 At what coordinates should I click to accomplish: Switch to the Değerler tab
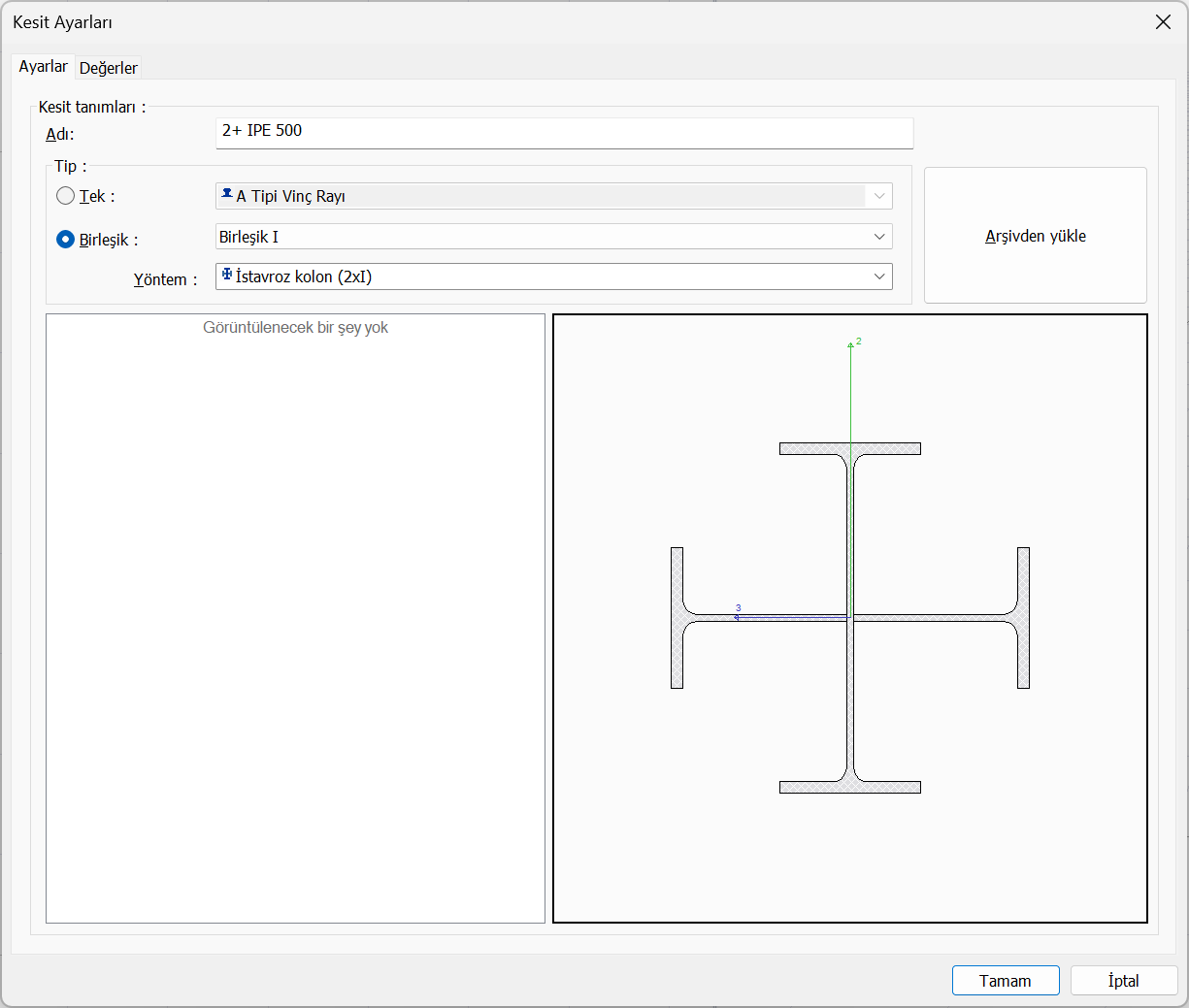(x=108, y=68)
